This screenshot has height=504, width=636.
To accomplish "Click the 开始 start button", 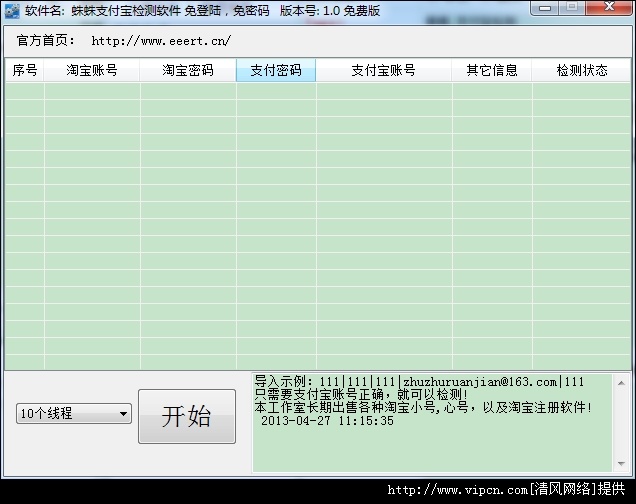I will 187,416.
